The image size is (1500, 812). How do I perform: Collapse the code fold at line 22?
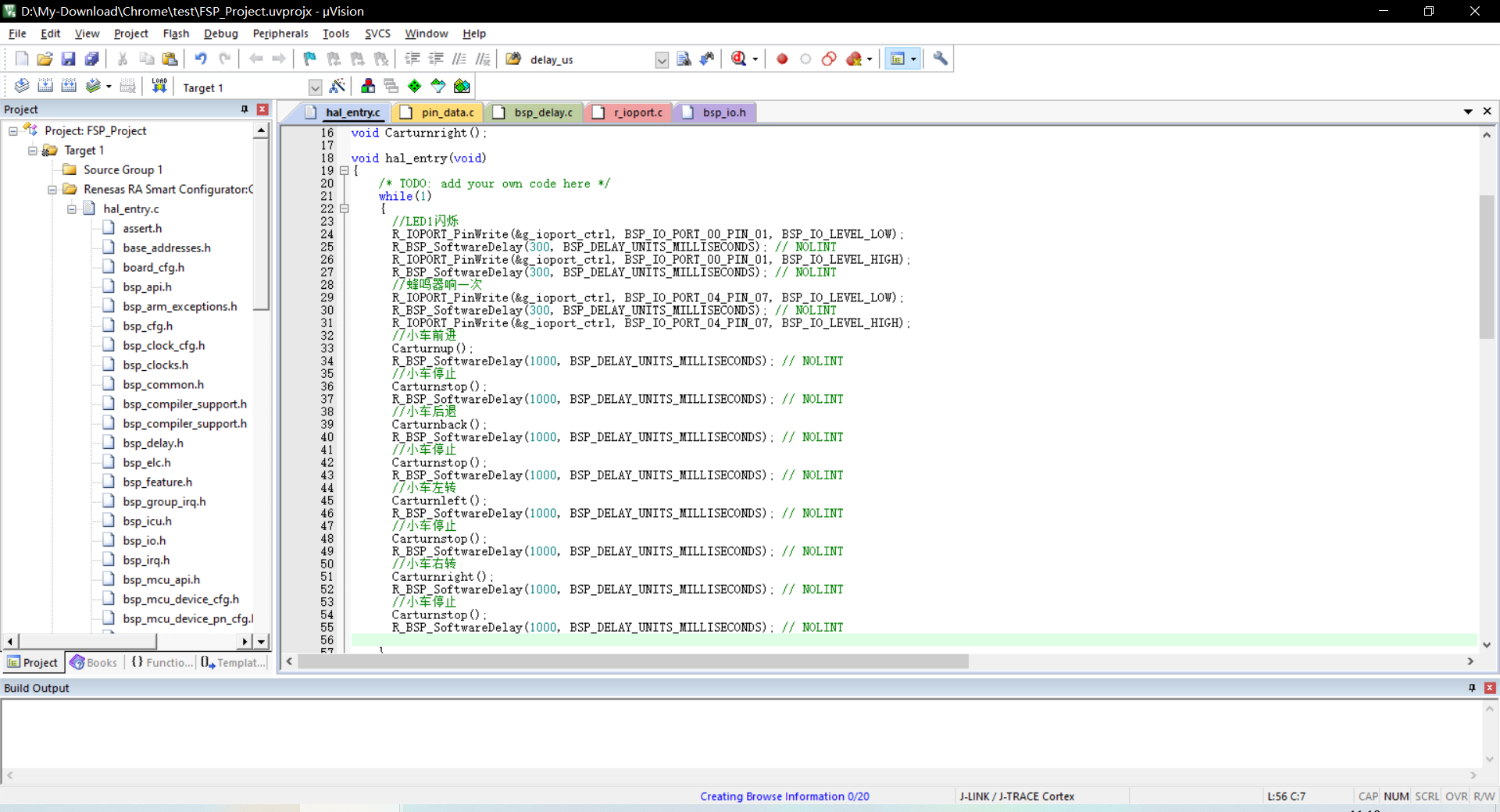pyautogui.click(x=344, y=208)
